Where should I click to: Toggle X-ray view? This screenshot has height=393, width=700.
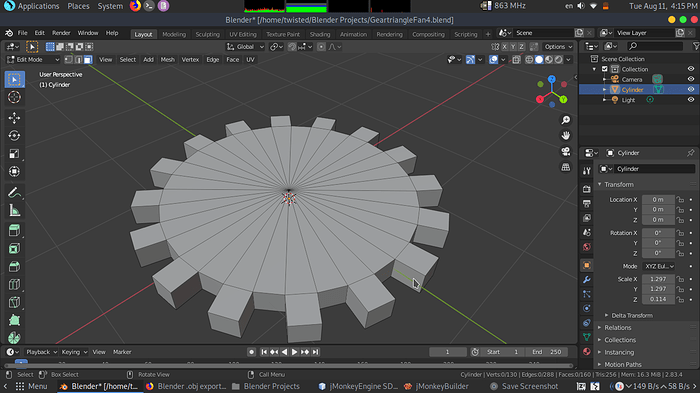click(x=517, y=59)
